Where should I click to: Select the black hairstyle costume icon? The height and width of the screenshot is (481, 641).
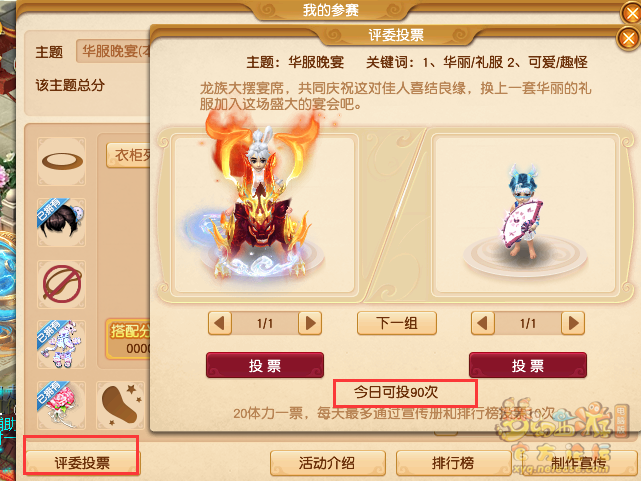62,222
